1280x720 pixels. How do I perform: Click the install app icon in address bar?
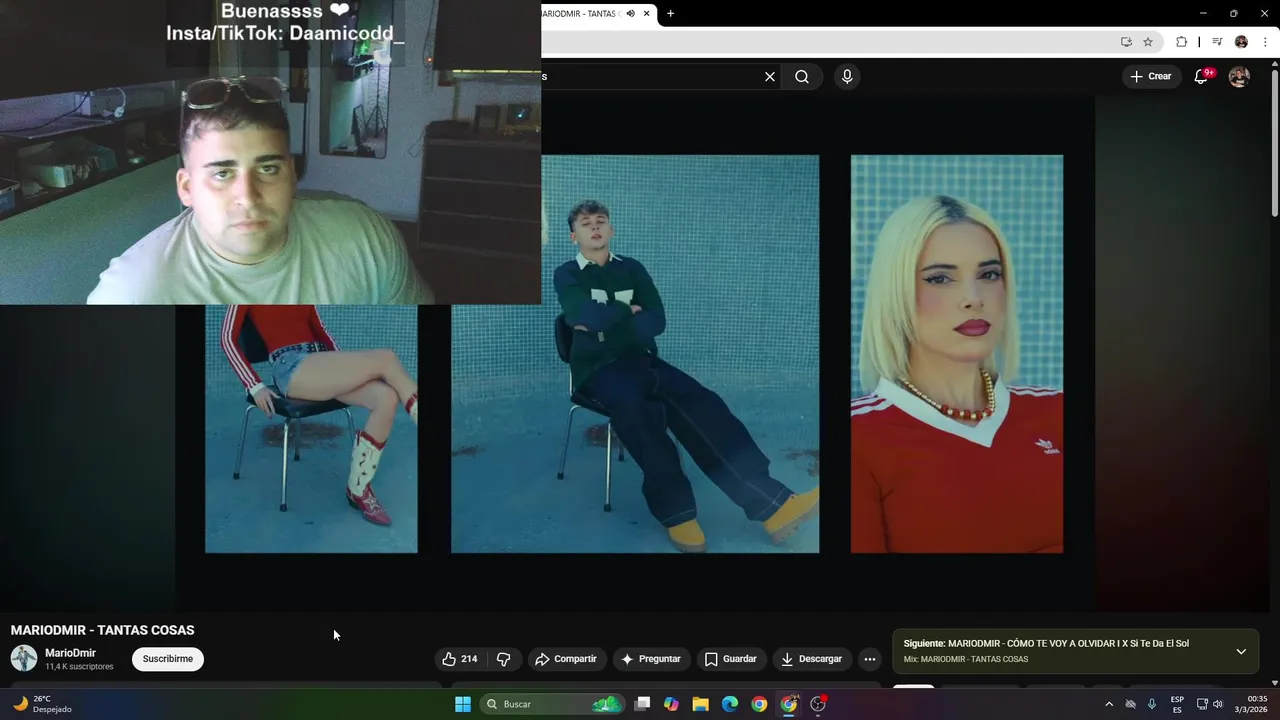(x=1126, y=42)
